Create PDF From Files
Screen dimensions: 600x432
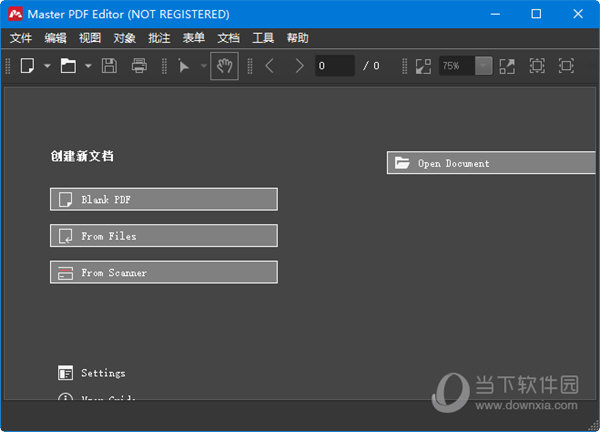point(164,235)
